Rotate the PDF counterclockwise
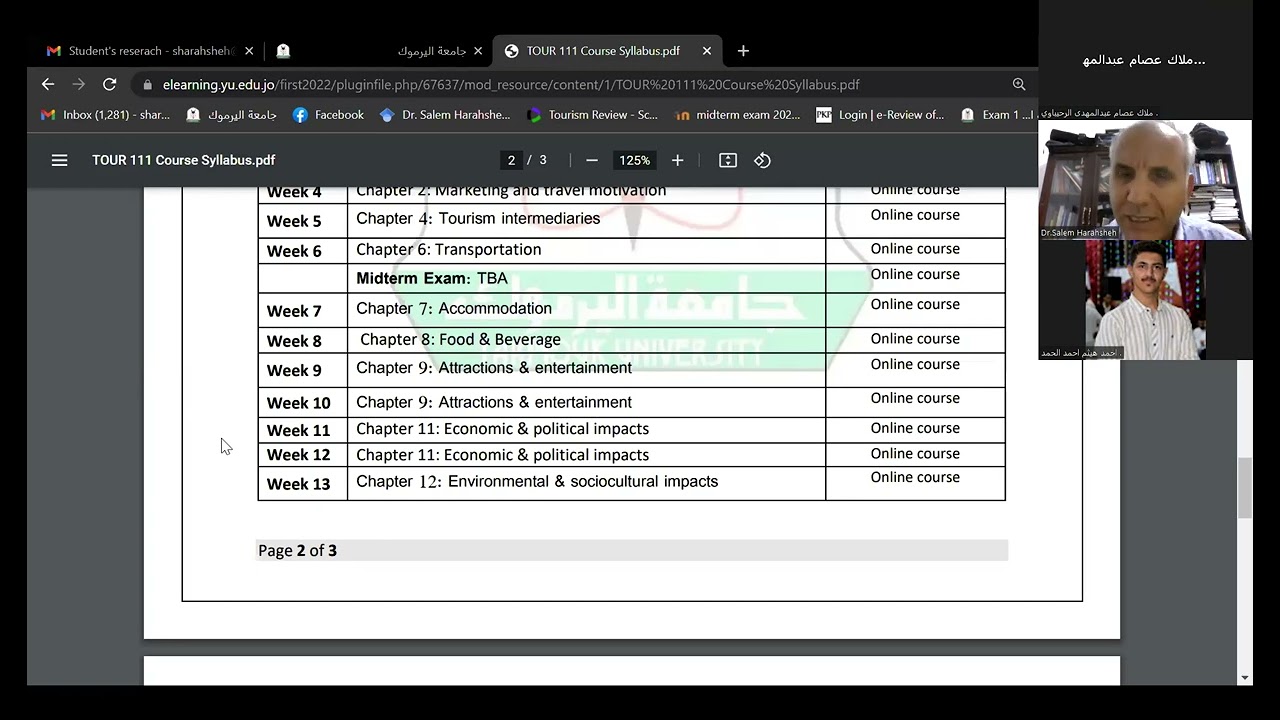 pos(763,160)
